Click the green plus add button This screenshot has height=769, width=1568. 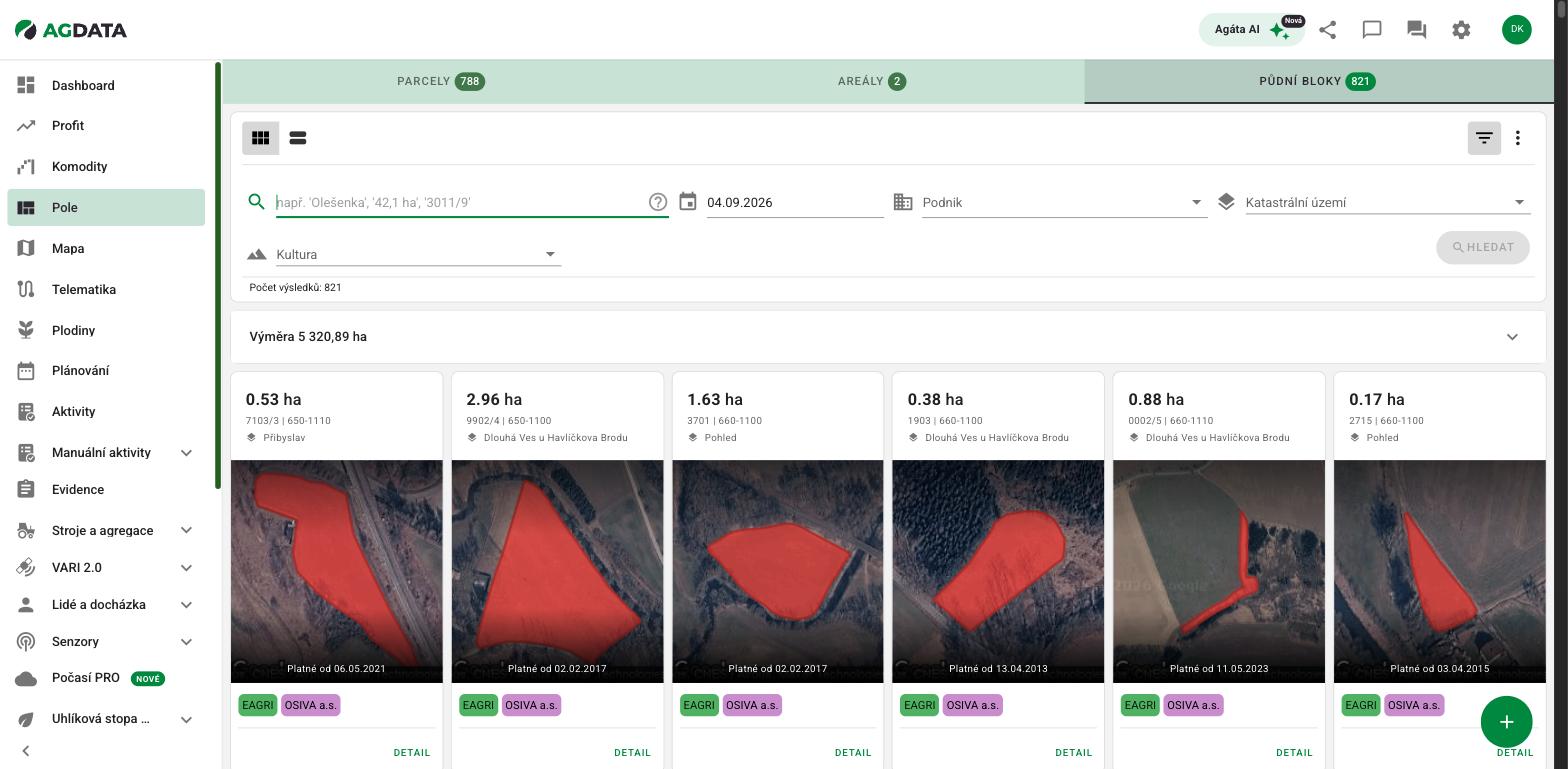pyautogui.click(x=1506, y=722)
